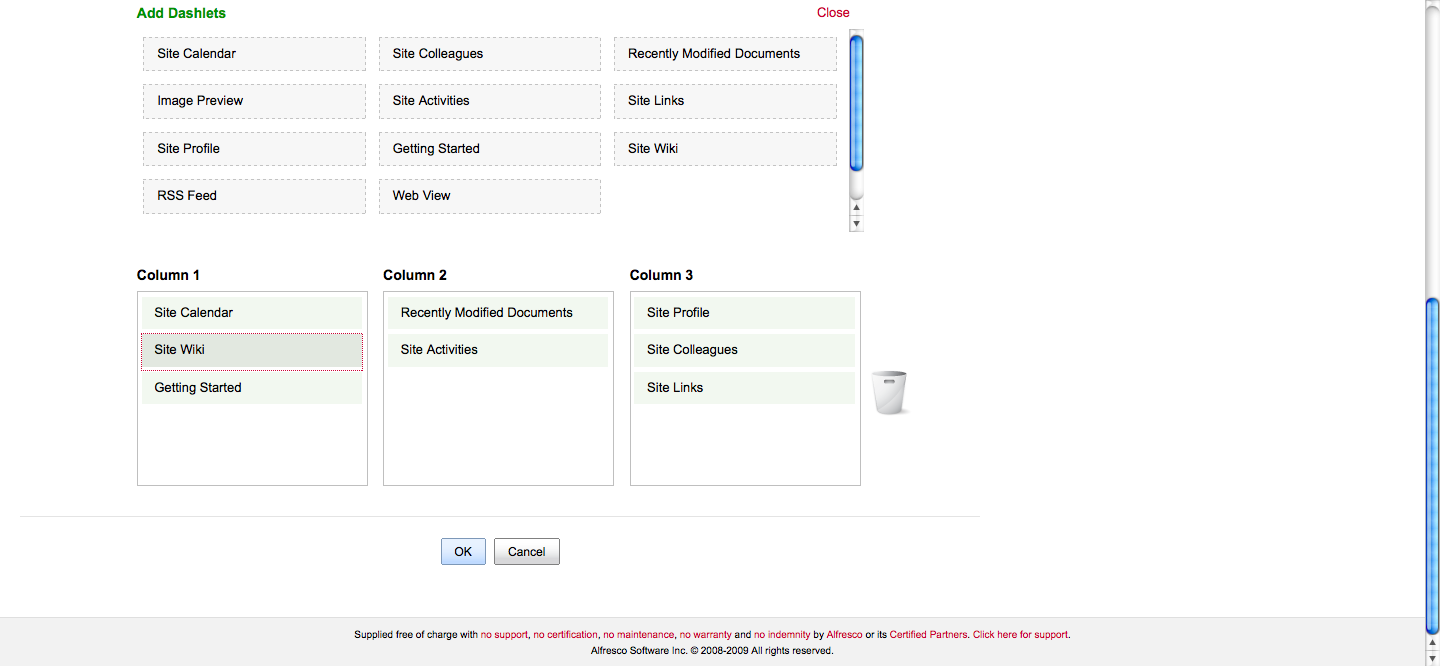Select Site Colleagues in available dashlets
The width and height of the screenshot is (1440, 666).
[x=489, y=54]
